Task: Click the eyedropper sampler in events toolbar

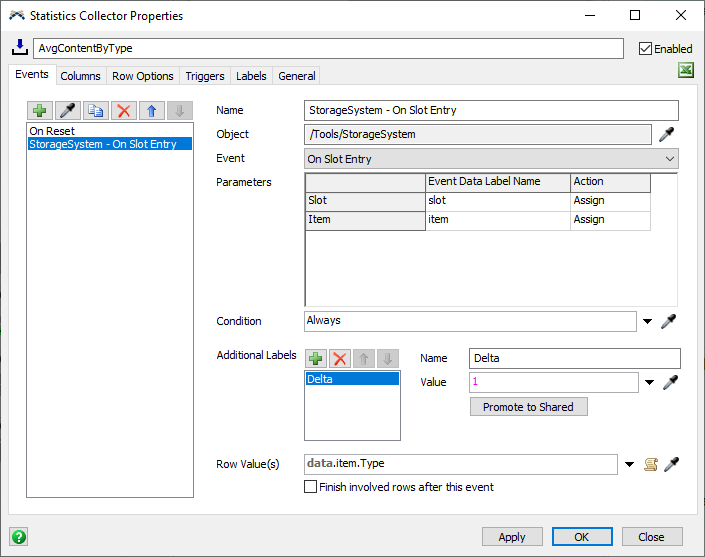Action: pyautogui.click(x=68, y=111)
